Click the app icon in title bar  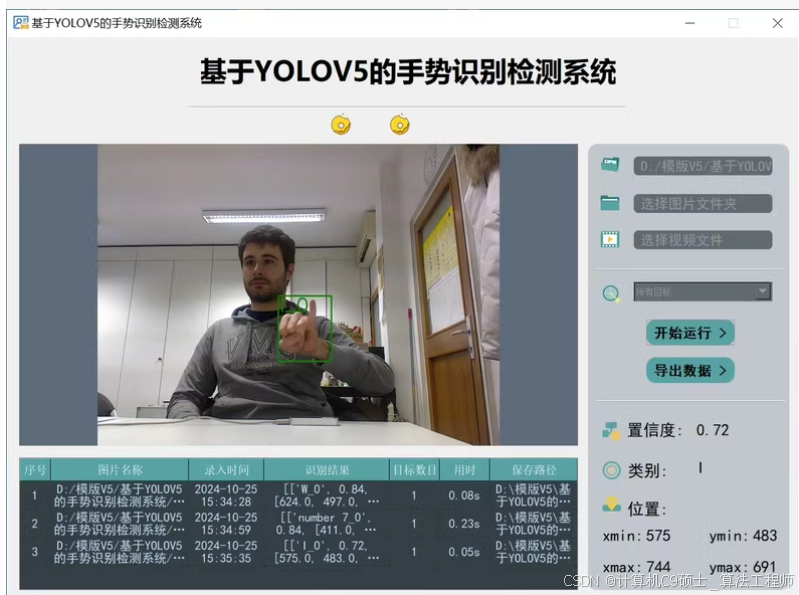pos(21,23)
